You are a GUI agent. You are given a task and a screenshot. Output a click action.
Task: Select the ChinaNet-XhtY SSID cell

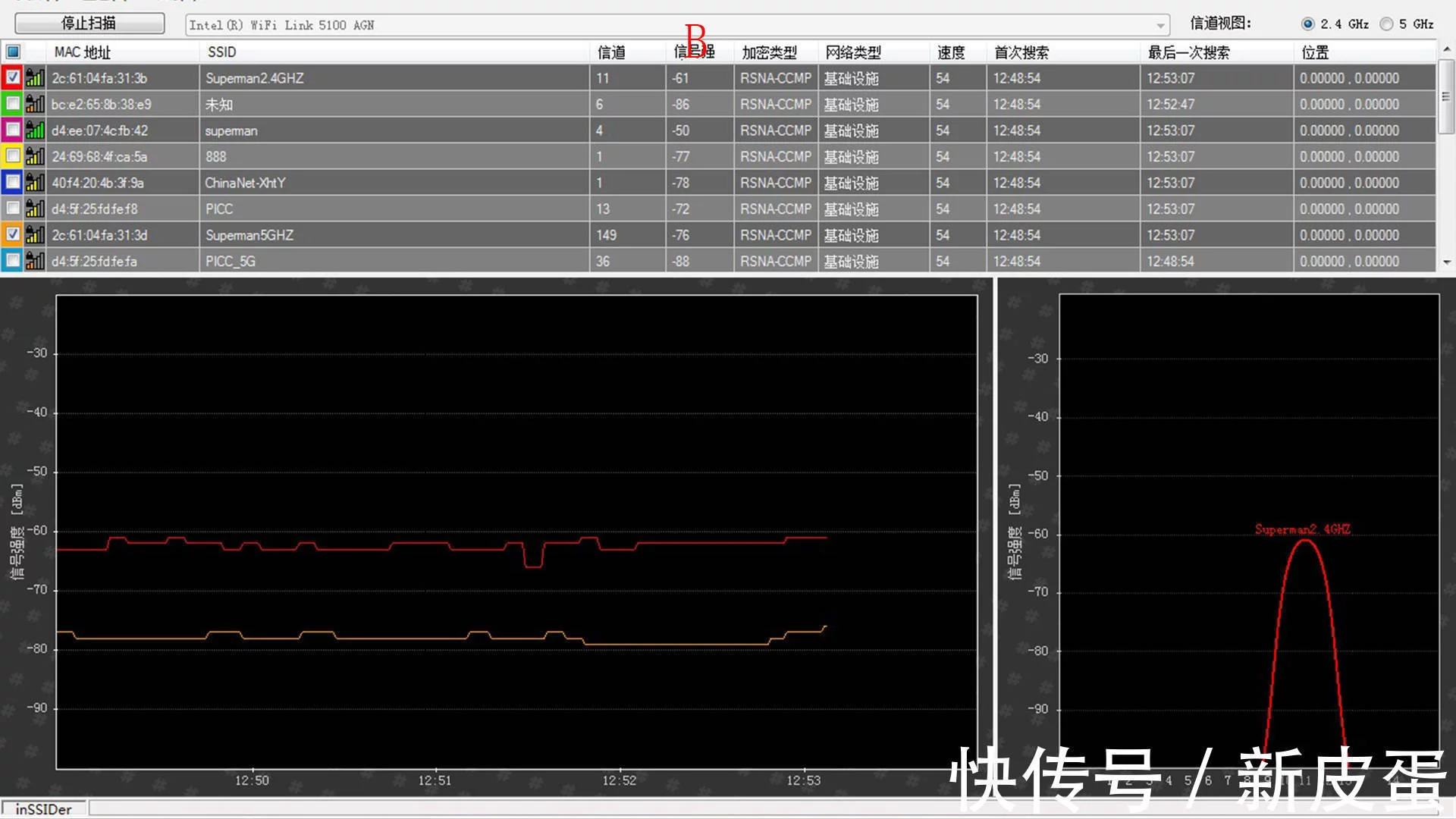coord(395,183)
